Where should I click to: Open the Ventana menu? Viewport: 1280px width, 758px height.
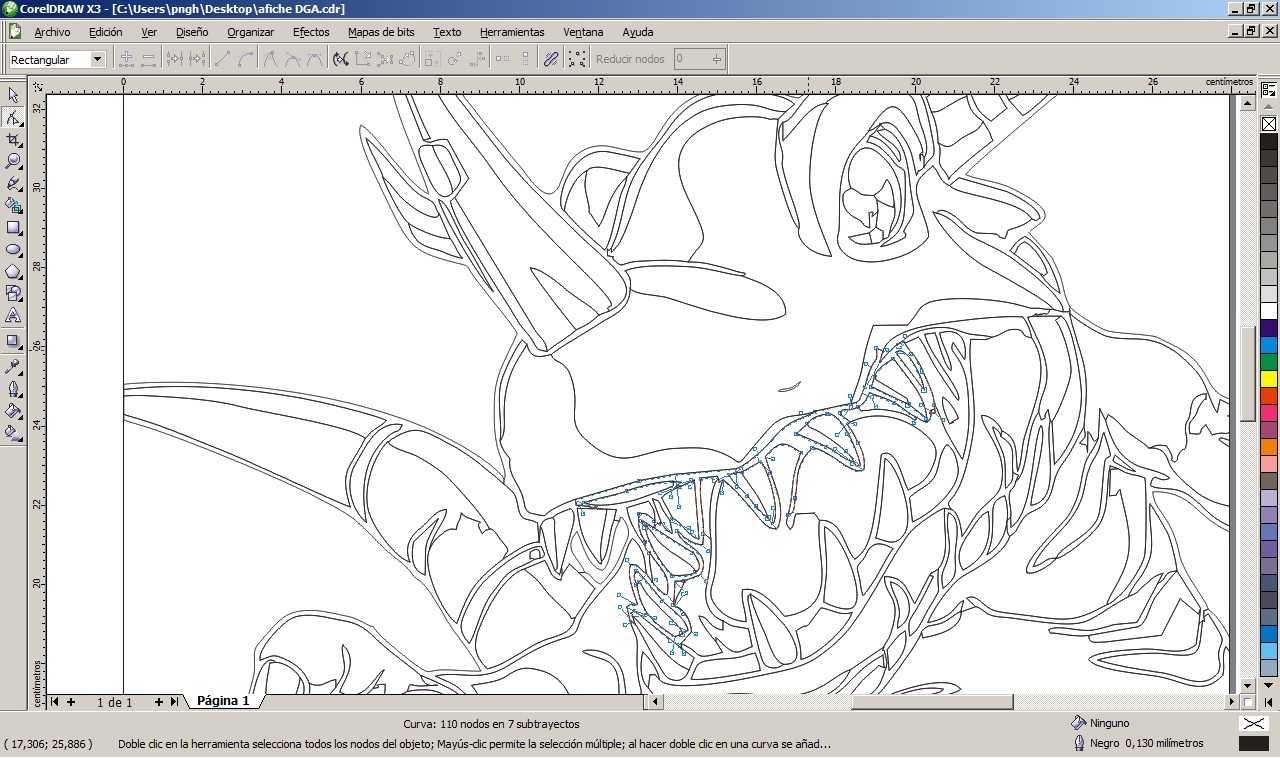[x=583, y=32]
